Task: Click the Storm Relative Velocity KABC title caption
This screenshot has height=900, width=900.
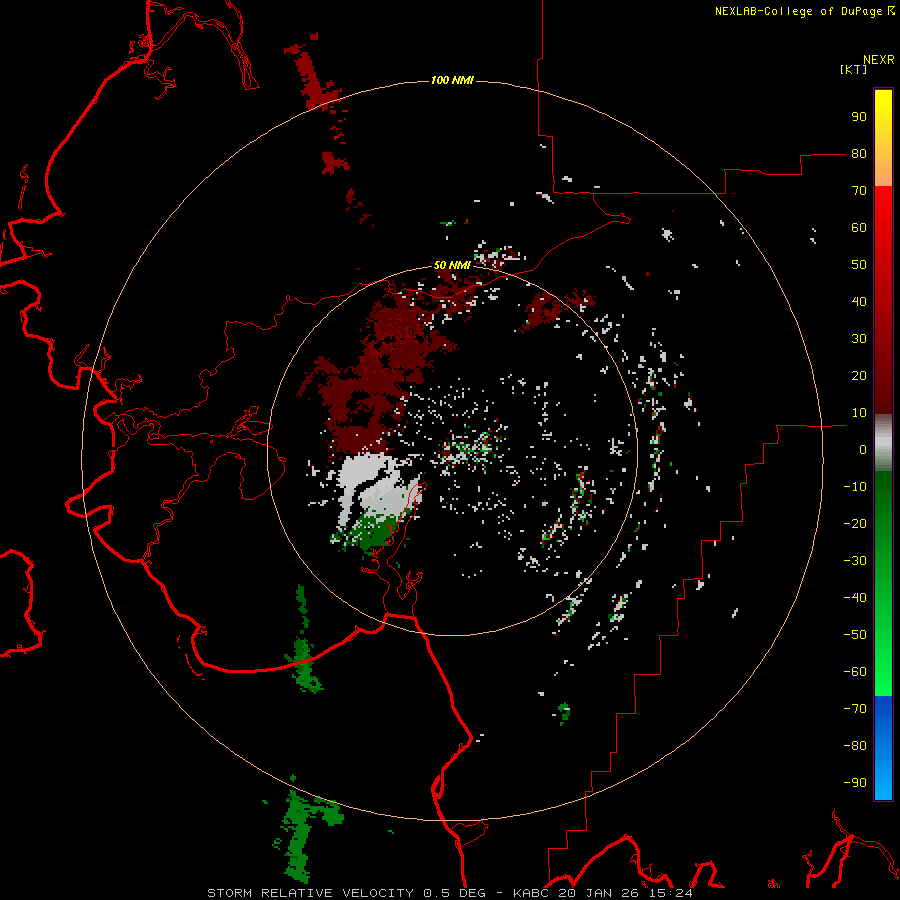Action: [449, 893]
